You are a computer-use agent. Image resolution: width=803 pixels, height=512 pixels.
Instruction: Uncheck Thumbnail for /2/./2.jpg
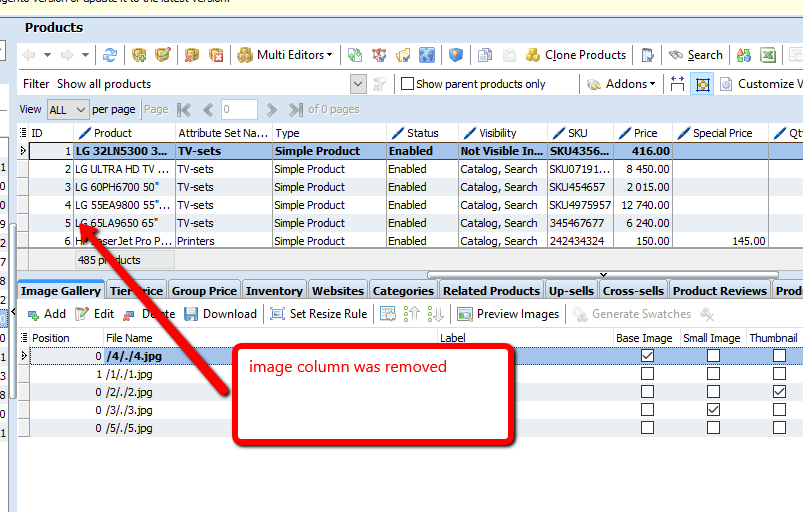779,392
